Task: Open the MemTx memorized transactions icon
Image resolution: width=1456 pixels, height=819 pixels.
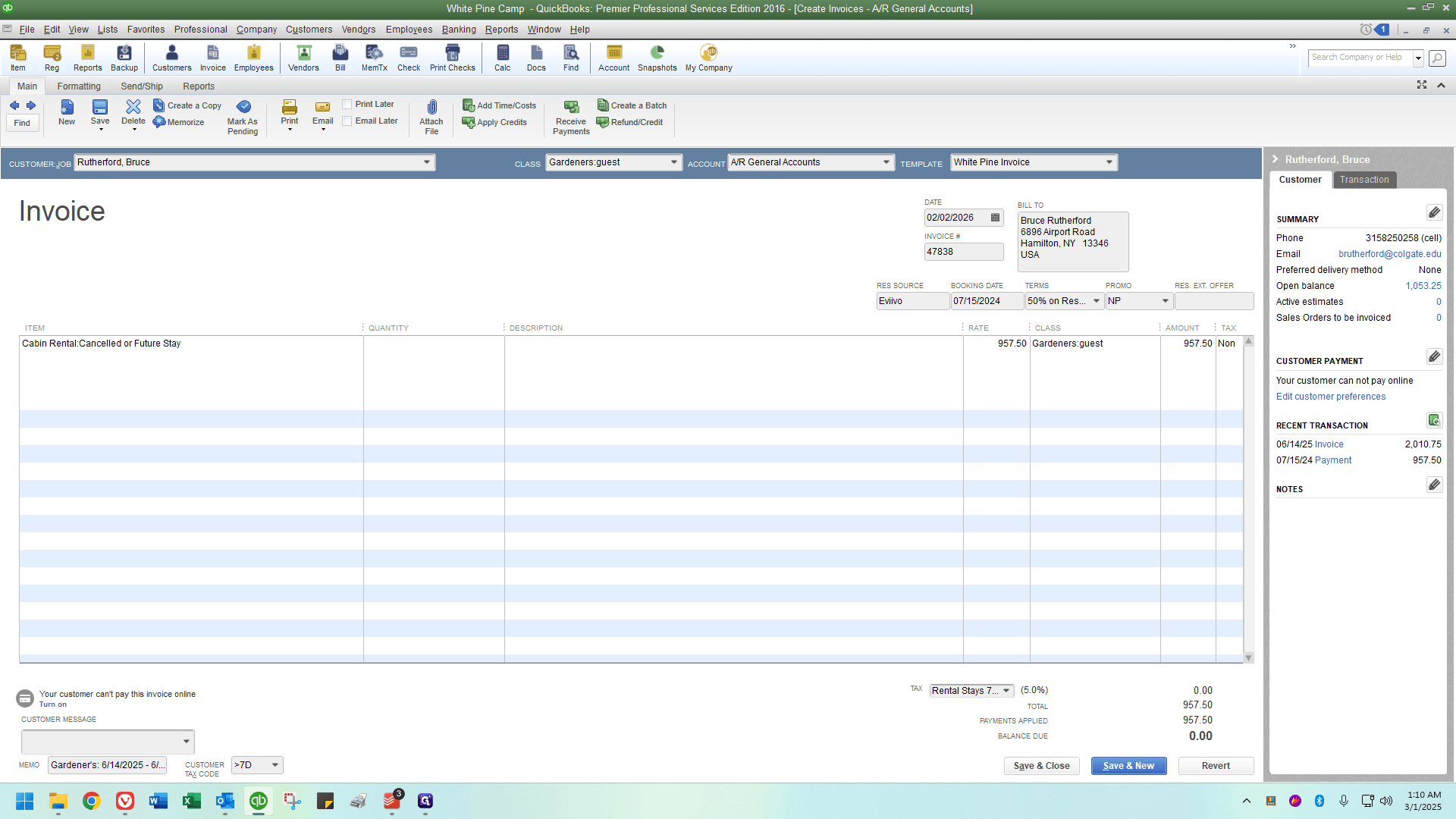Action: point(375,58)
